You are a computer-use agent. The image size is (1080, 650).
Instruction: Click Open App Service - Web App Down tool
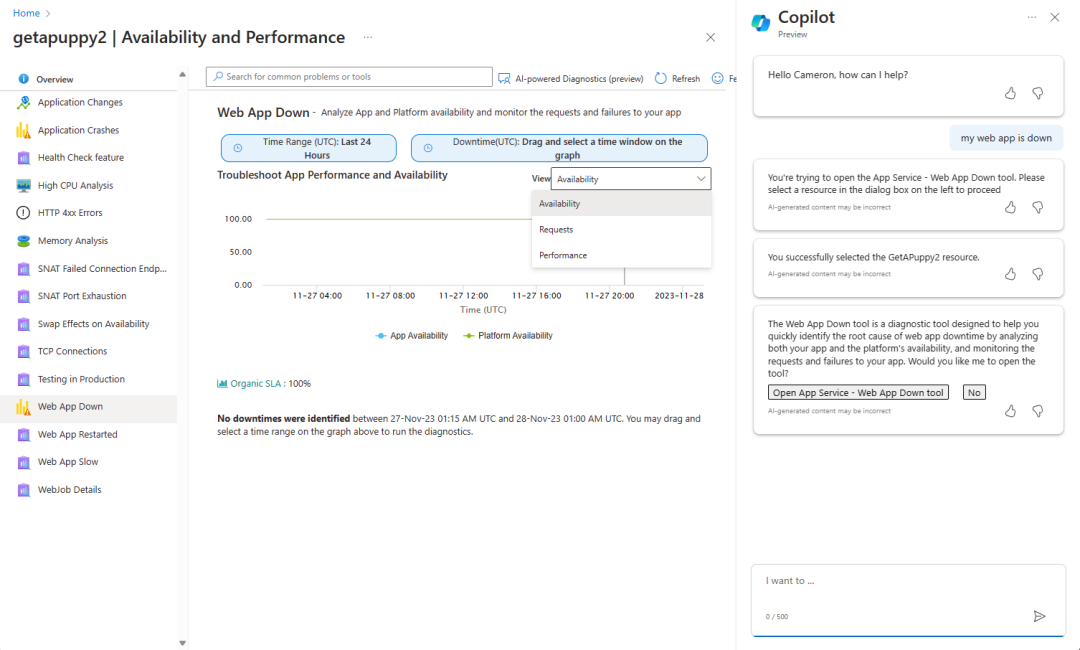coord(858,393)
